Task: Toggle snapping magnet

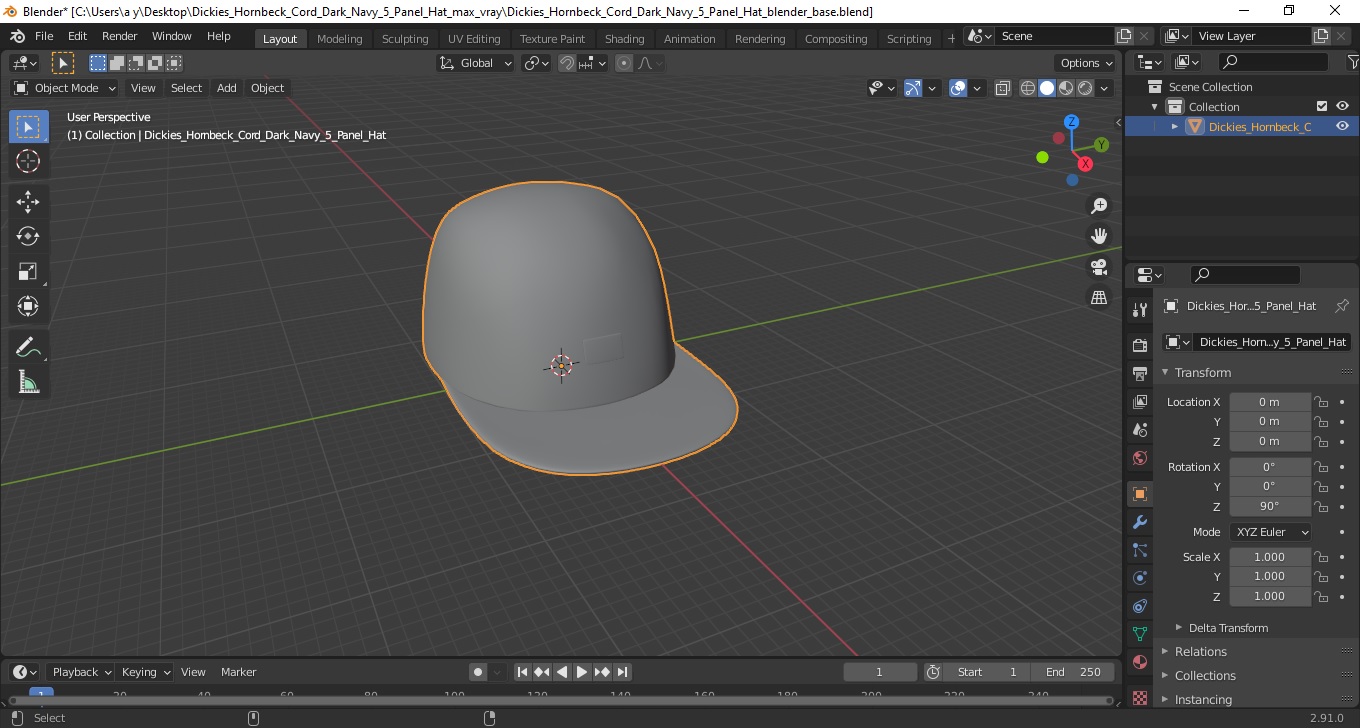Action: pyautogui.click(x=567, y=63)
